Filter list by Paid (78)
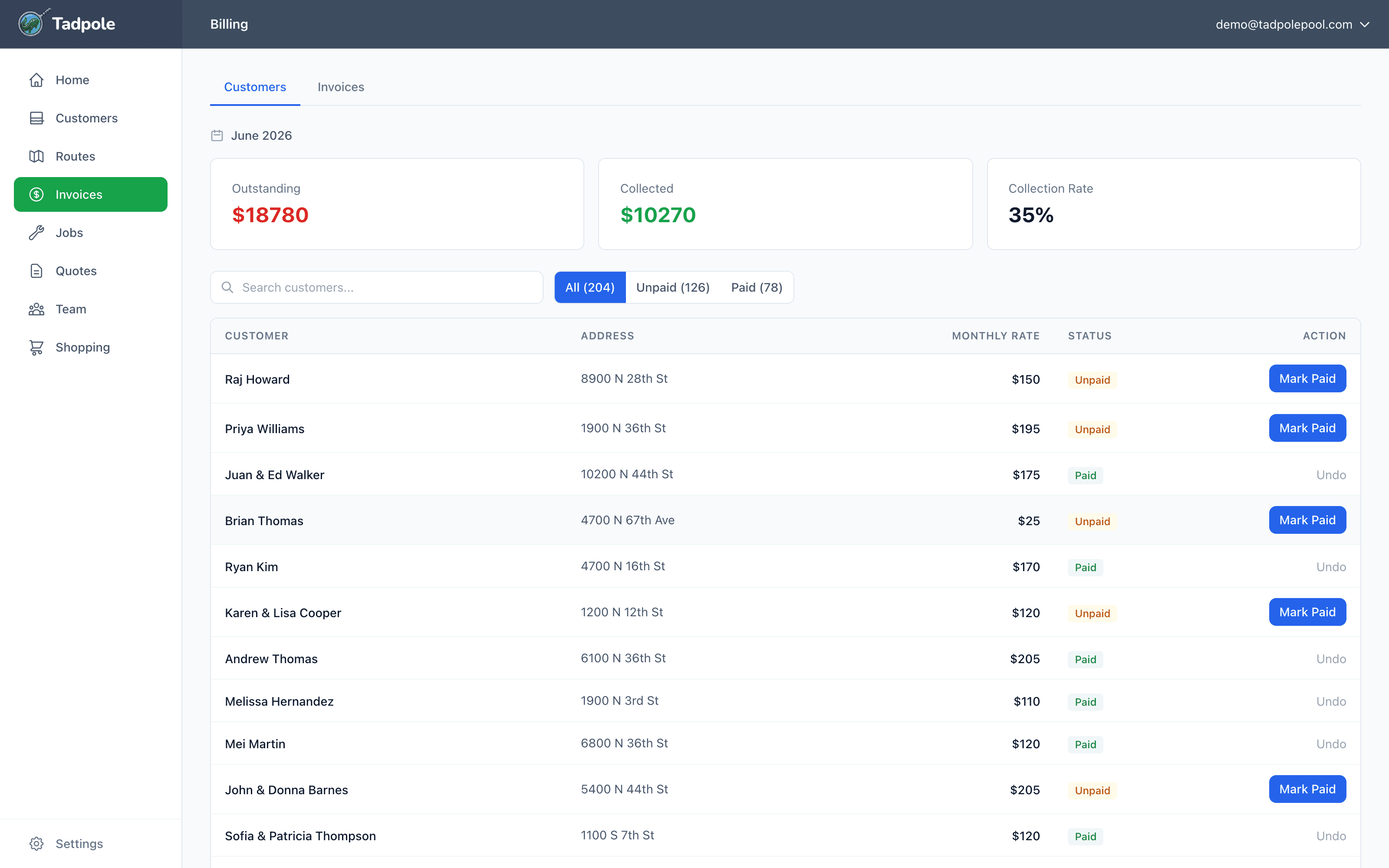 pos(757,287)
